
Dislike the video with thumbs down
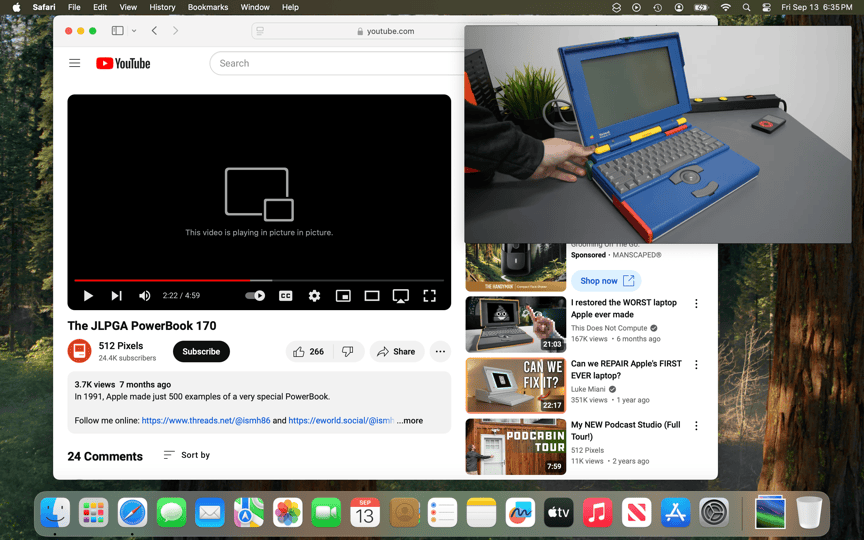pyautogui.click(x=348, y=352)
